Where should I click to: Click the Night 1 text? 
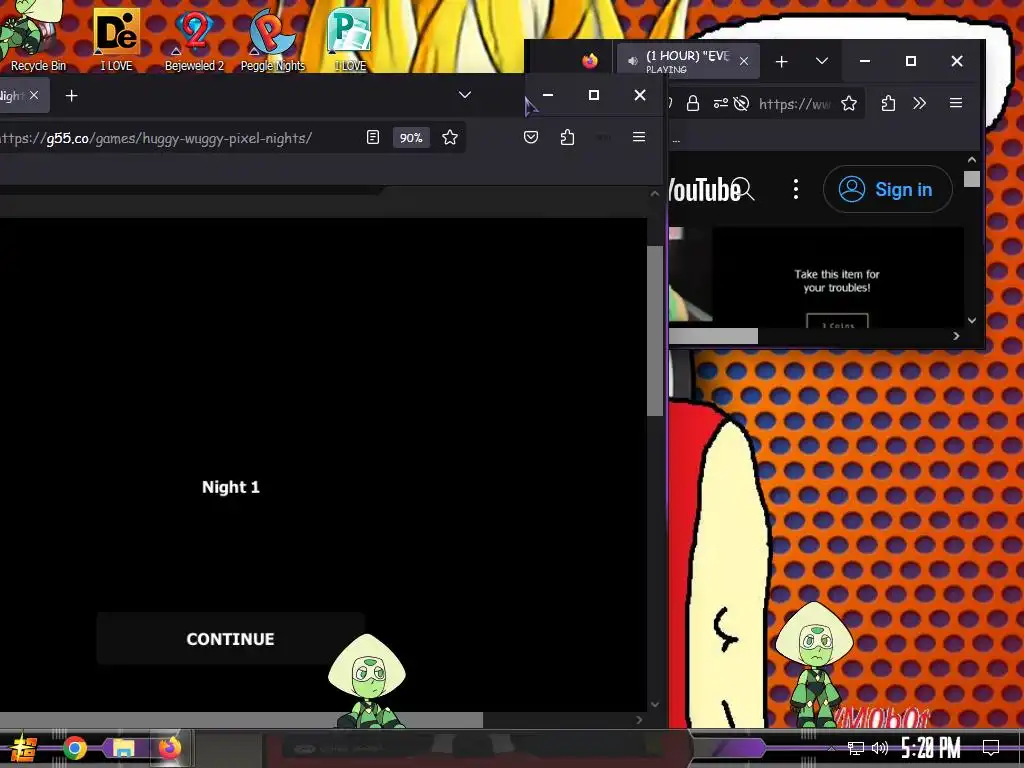(x=231, y=487)
